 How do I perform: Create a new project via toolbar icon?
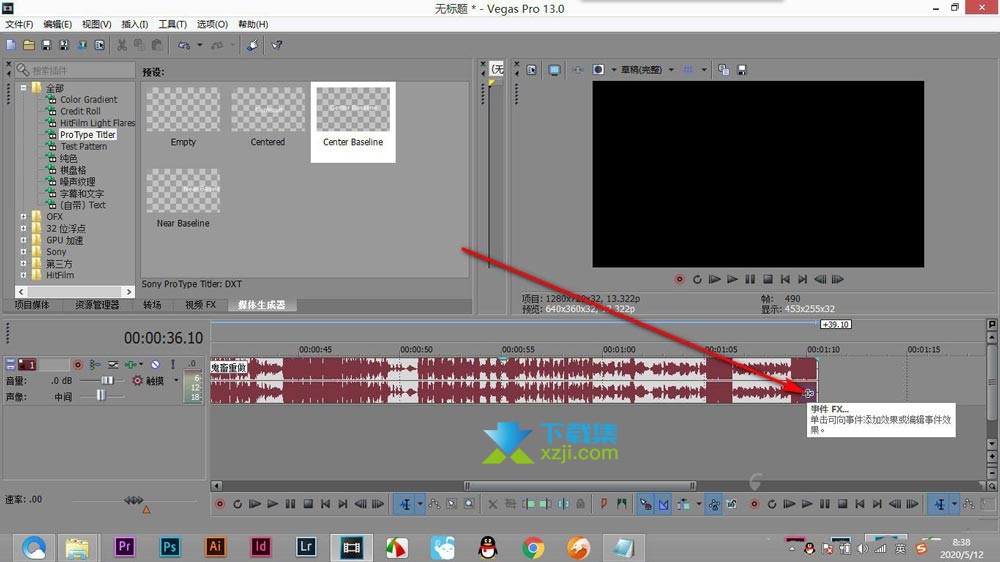pos(11,45)
